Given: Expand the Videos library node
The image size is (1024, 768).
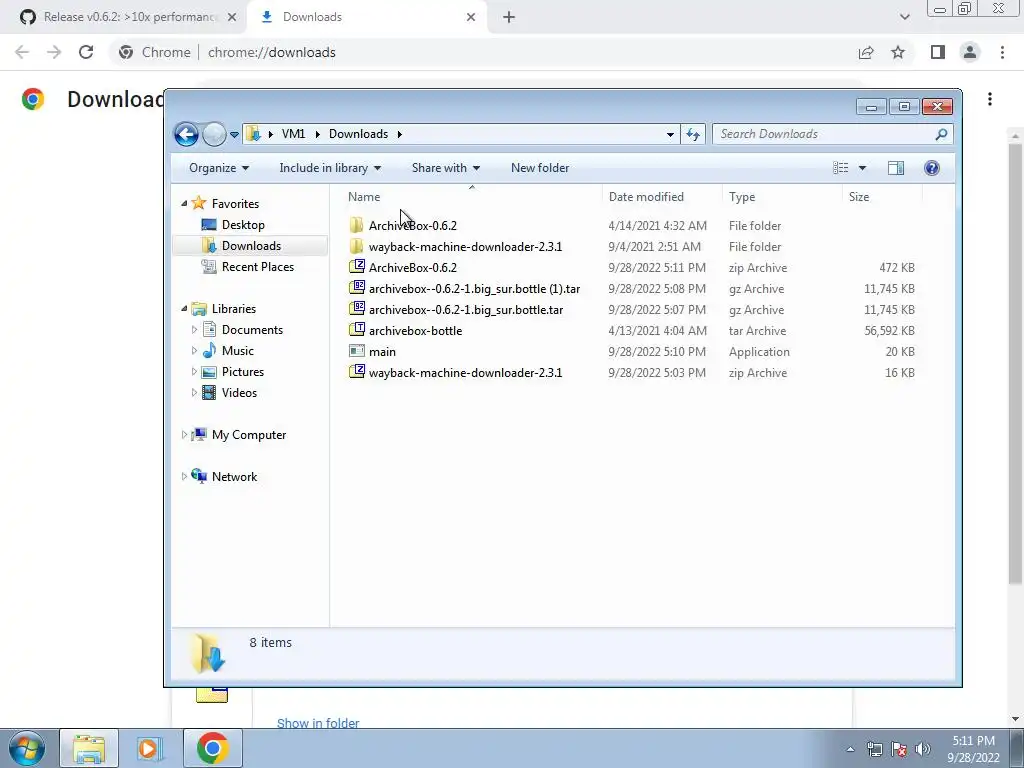Looking at the screenshot, I should 194,392.
